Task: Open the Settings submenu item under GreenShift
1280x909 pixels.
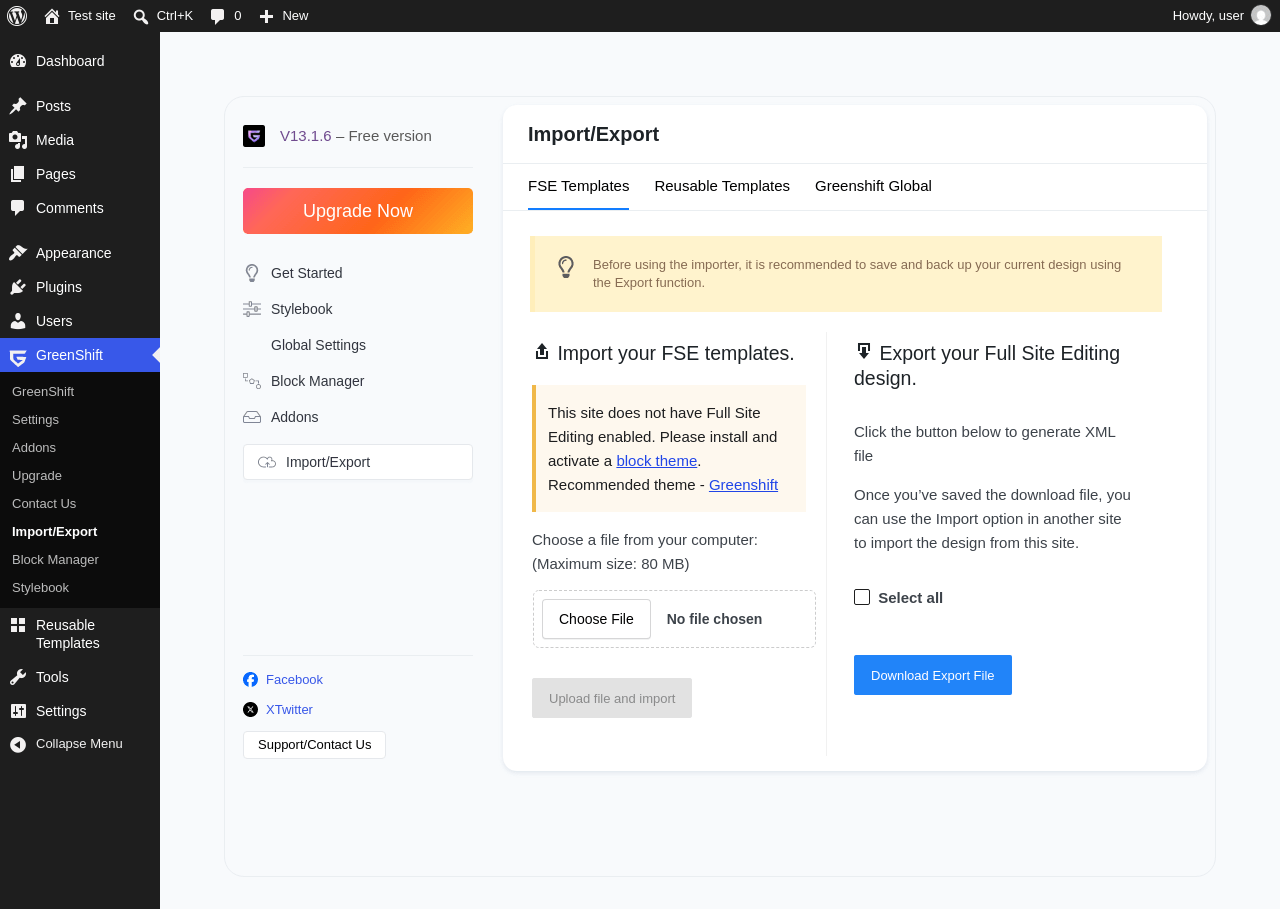Action: pos(35,420)
